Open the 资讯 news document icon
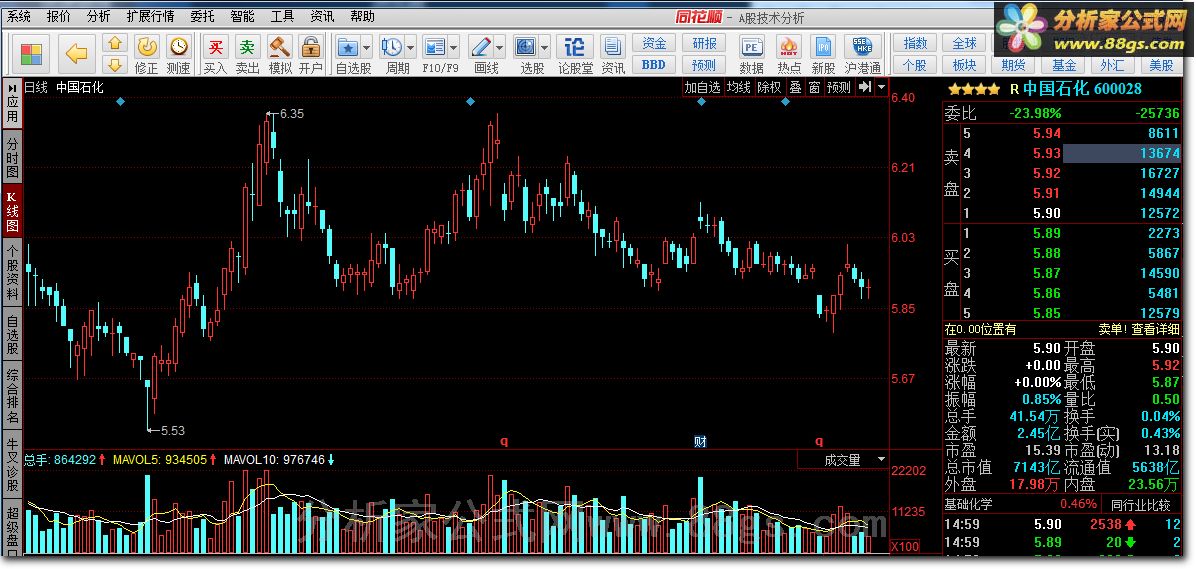The width and height of the screenshot is (1196, 569). coord(613,47)
